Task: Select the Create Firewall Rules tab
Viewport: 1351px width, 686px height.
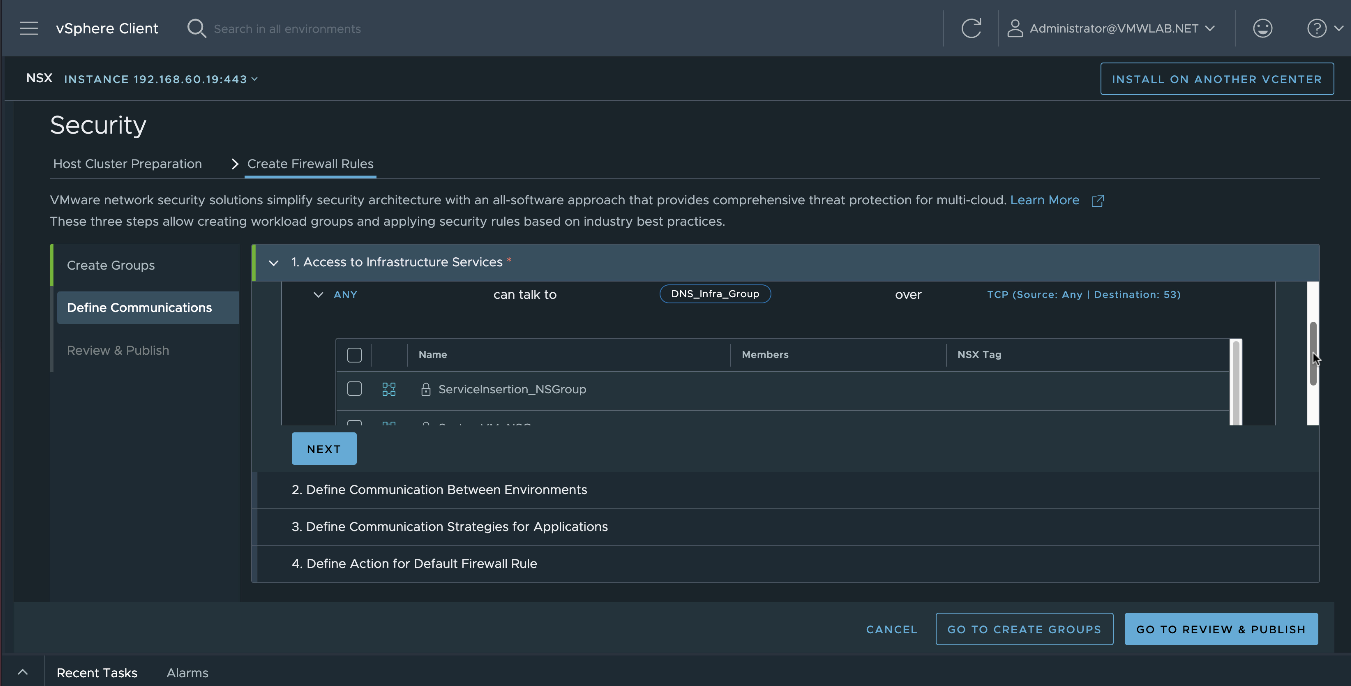Action: 310,164
